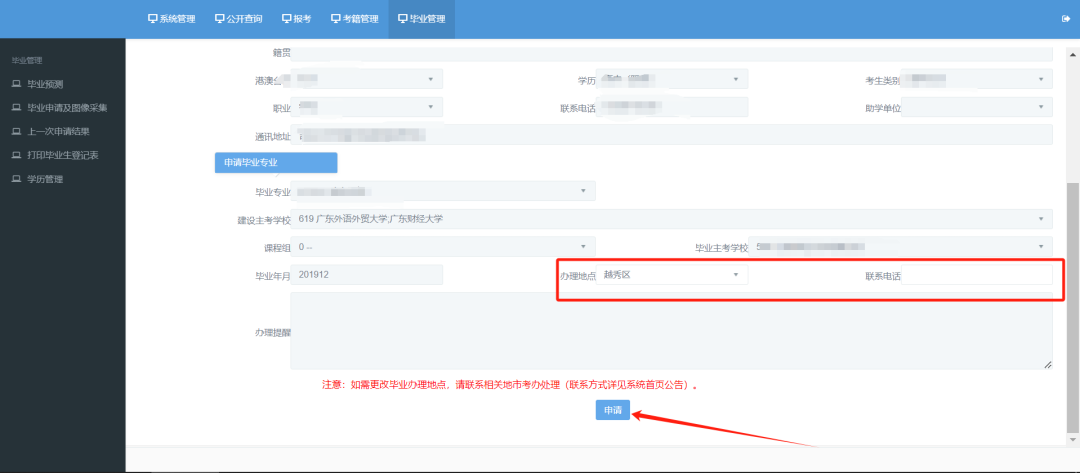1080x473 pixels.
Task: Click the blue 申请 button
Action: point(613,410)
